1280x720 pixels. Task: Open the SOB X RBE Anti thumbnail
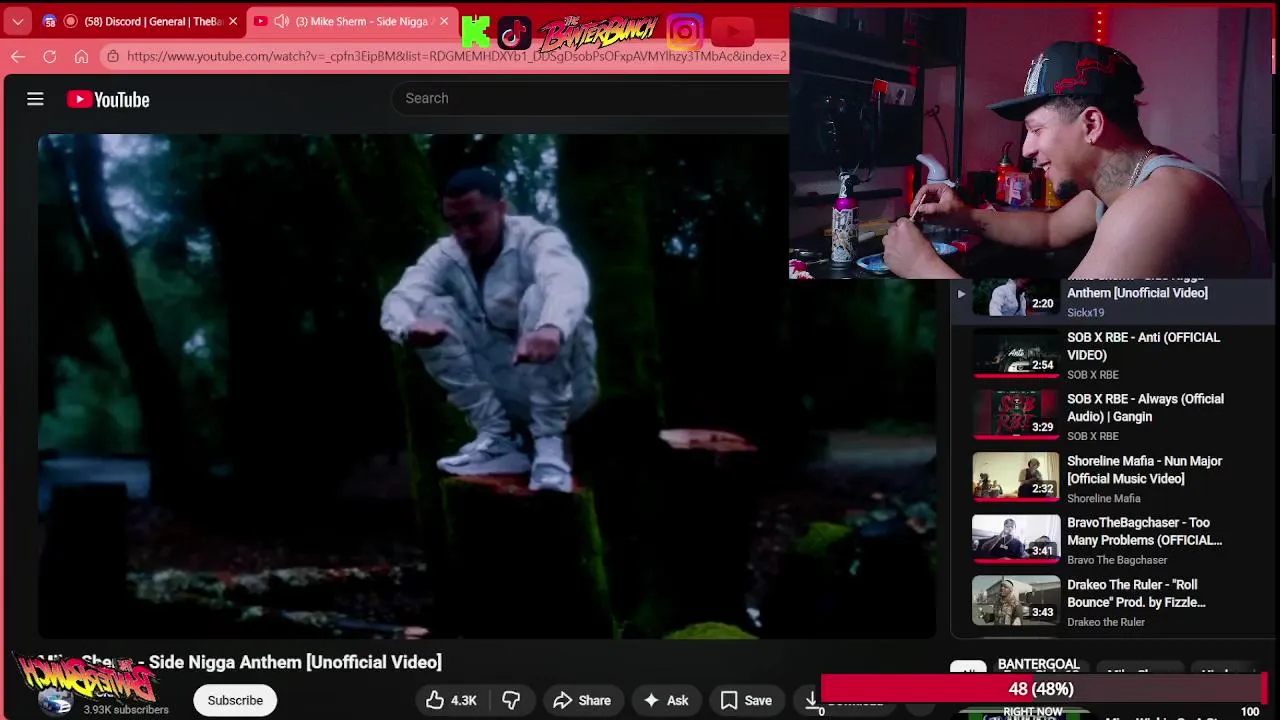pos(1016,354)
